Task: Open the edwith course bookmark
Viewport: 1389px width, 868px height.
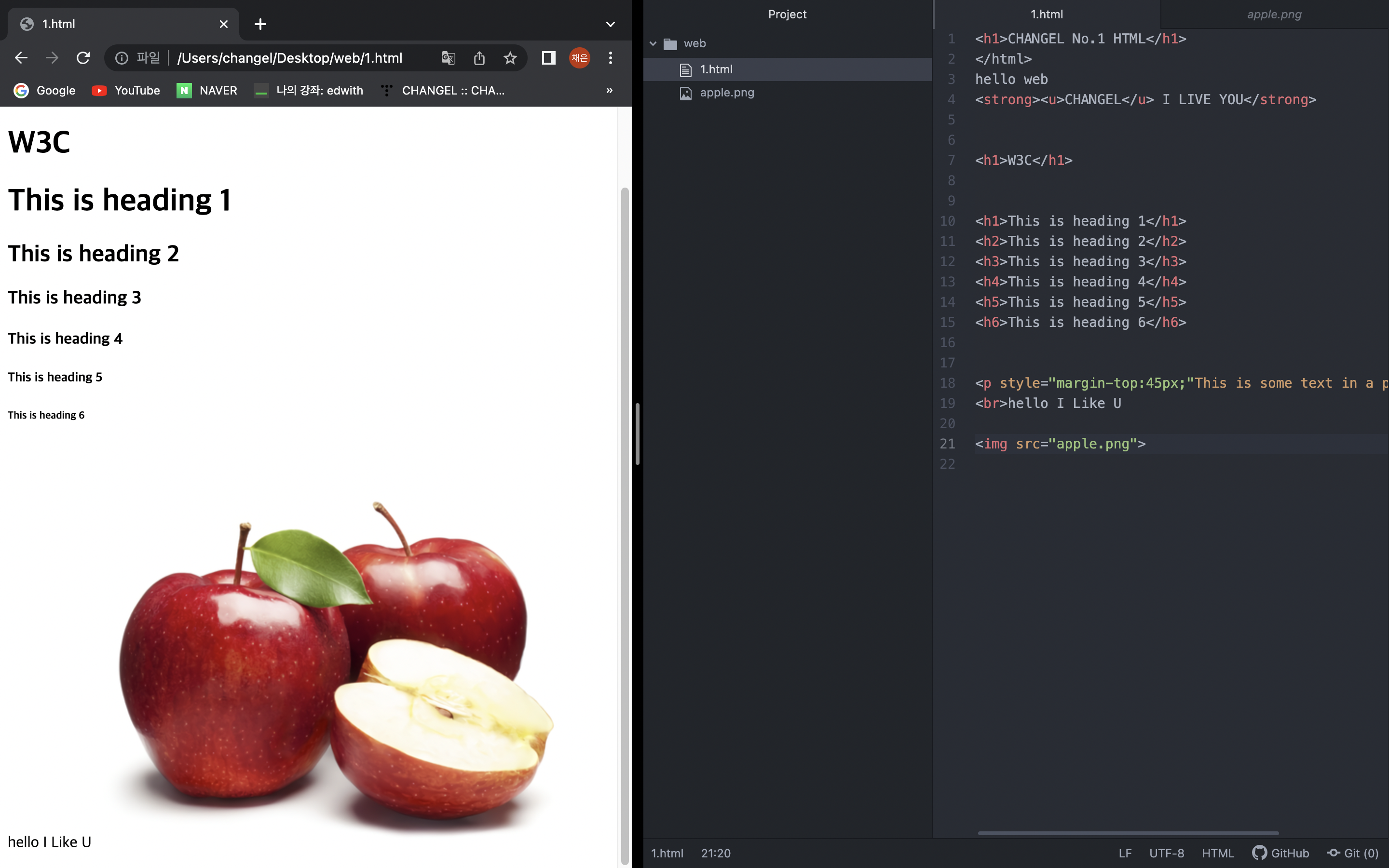Action: point(309,91)
